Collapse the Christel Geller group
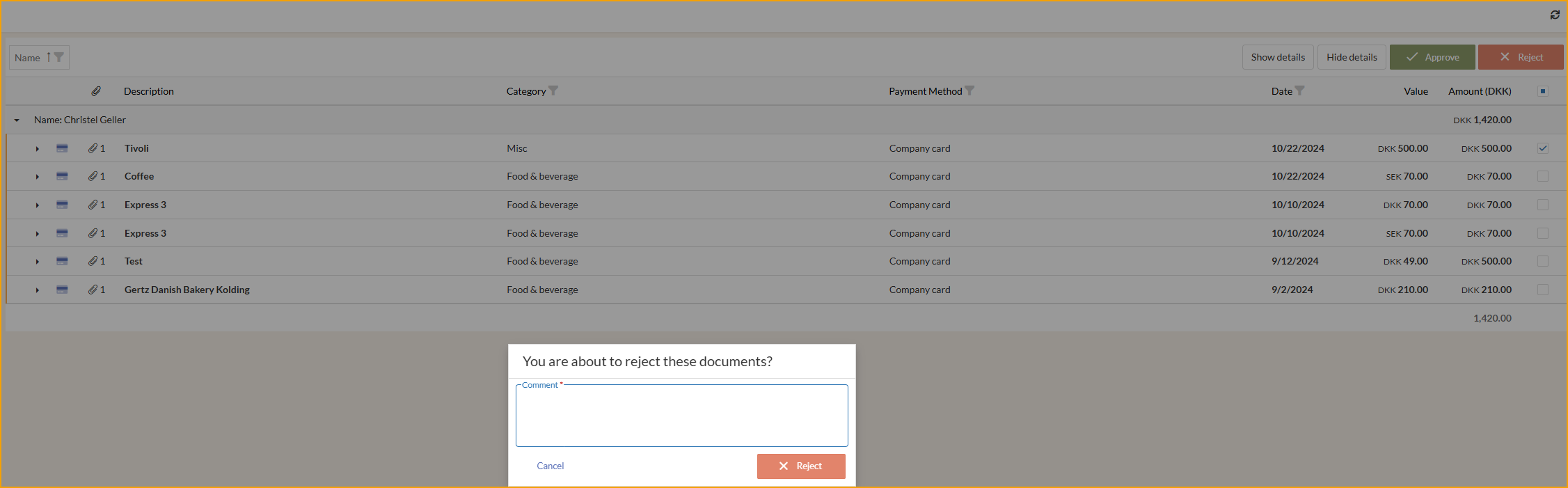Image resolution: width=1568 pixels, height=488 pixels. pos(17,120)
